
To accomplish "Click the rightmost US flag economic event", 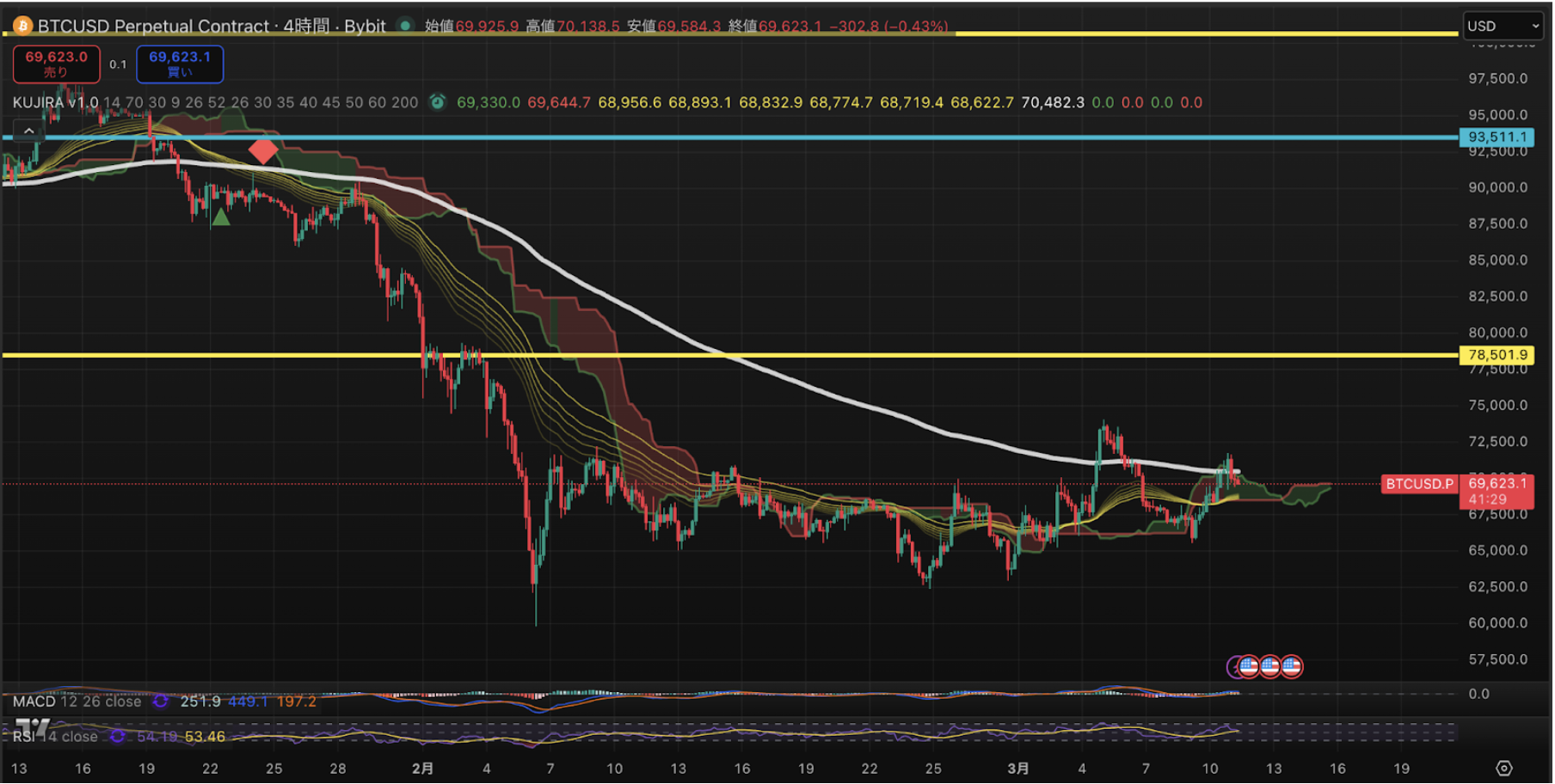I will point(1291,666).
